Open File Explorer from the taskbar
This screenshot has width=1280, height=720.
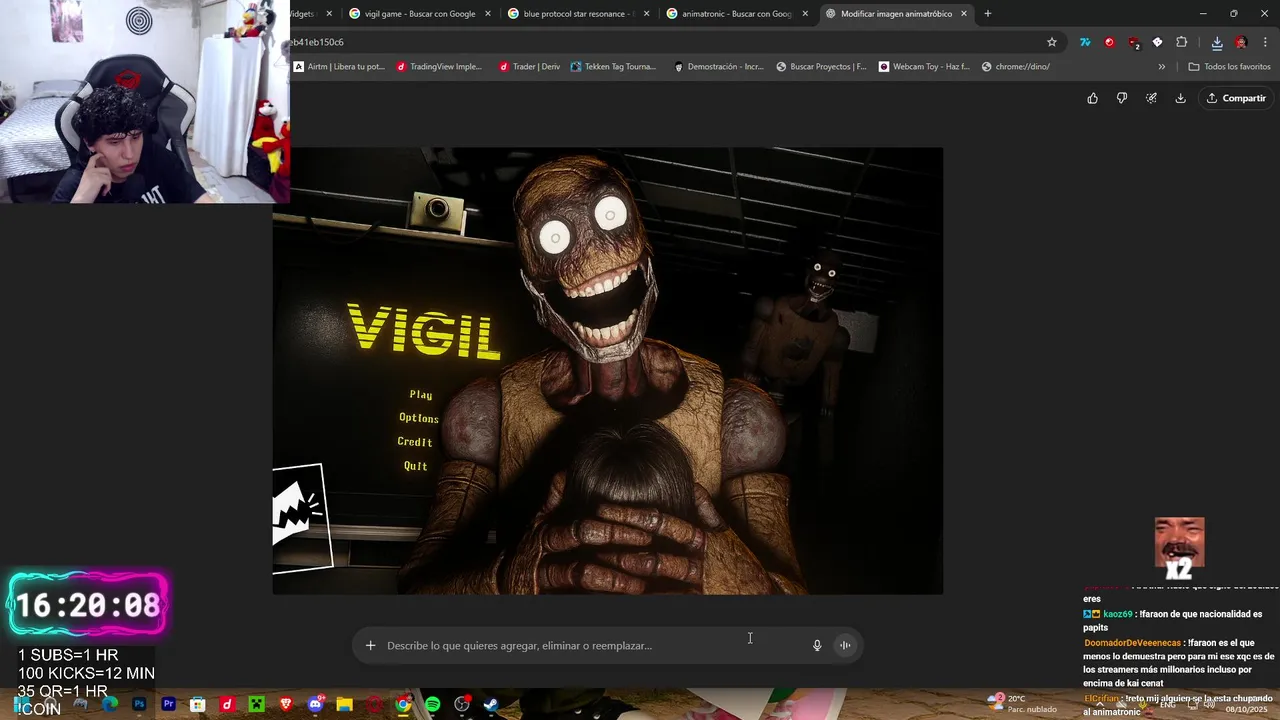(345, 704)
